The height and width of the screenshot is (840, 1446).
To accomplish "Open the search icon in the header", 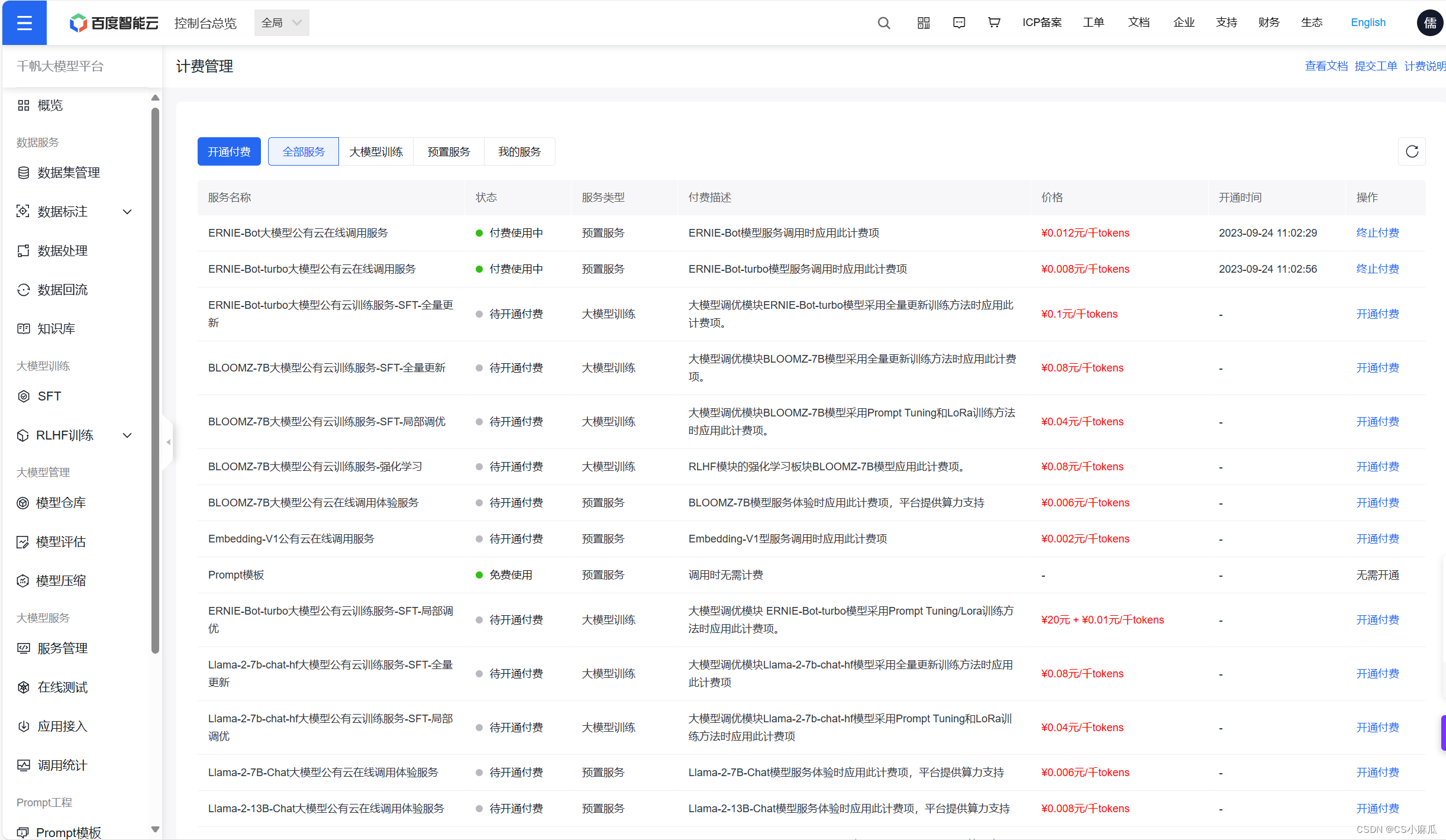I will (883, 22).
